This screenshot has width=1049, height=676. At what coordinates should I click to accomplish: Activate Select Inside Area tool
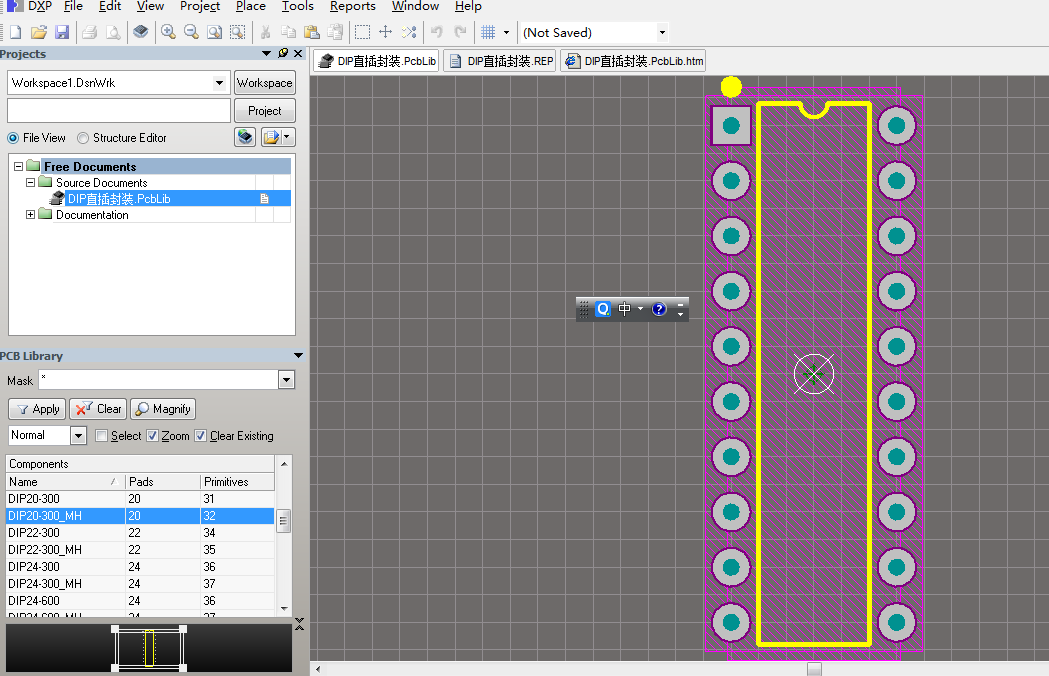pos(362,32)
